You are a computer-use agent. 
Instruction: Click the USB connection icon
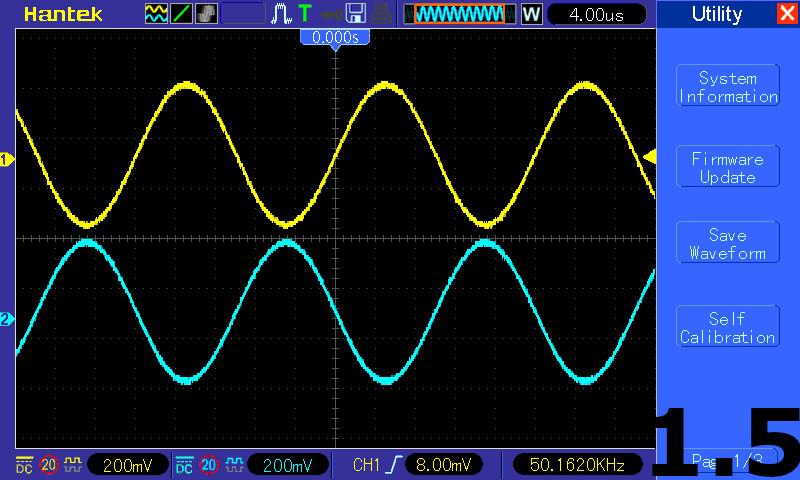[331, 14]
